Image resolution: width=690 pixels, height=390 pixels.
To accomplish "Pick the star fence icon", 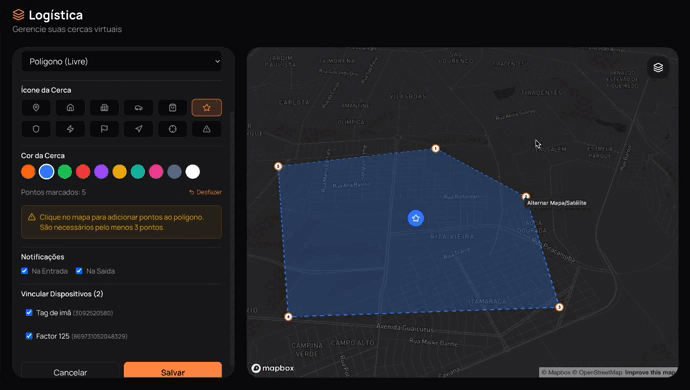I will pos(206,107).
